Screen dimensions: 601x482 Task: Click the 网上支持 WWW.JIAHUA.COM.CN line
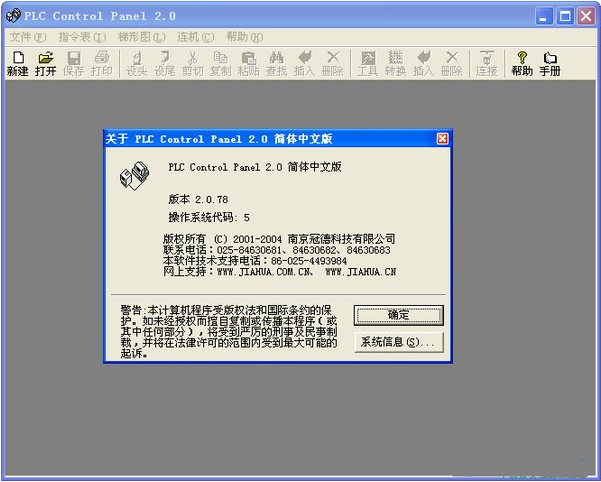pyautogui.click(x=280, y=272)
